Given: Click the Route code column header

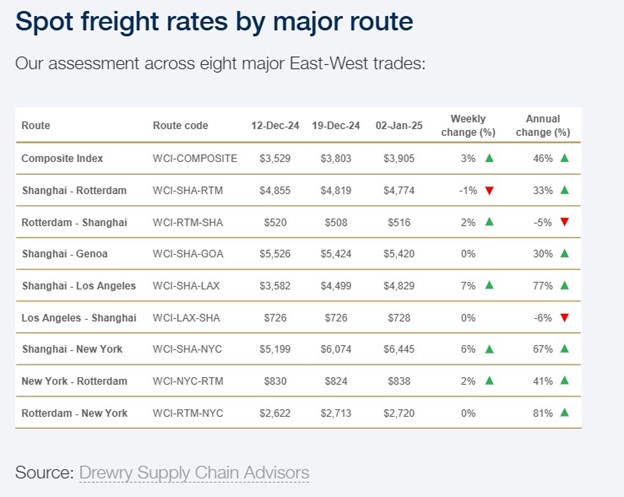Looking at the screenshot, I should 180,126.
